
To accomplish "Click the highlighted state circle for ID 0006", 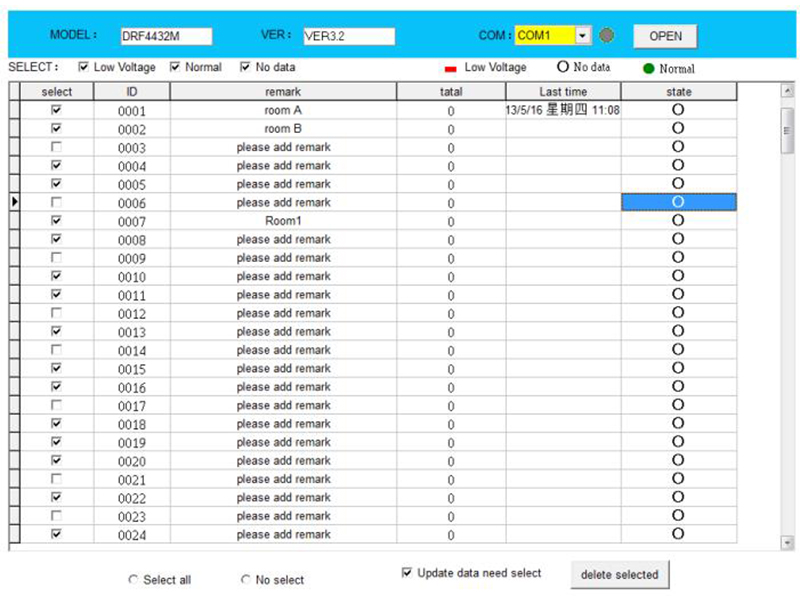I will (678, 202).
